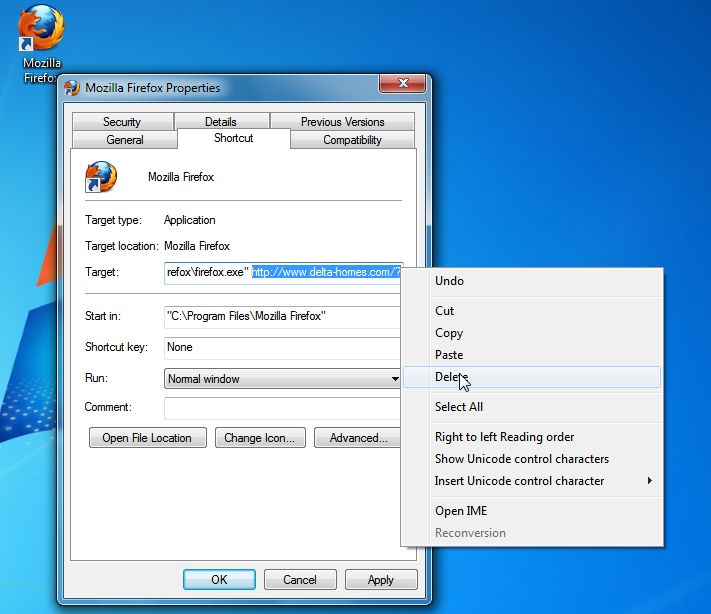The image size is (711, 614).
Task: Select the Shortcut tab
Action: (234, 138)
